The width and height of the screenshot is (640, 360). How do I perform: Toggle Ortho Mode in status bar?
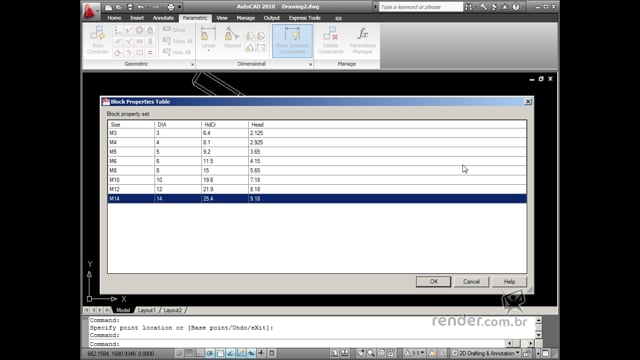[200, 353]
